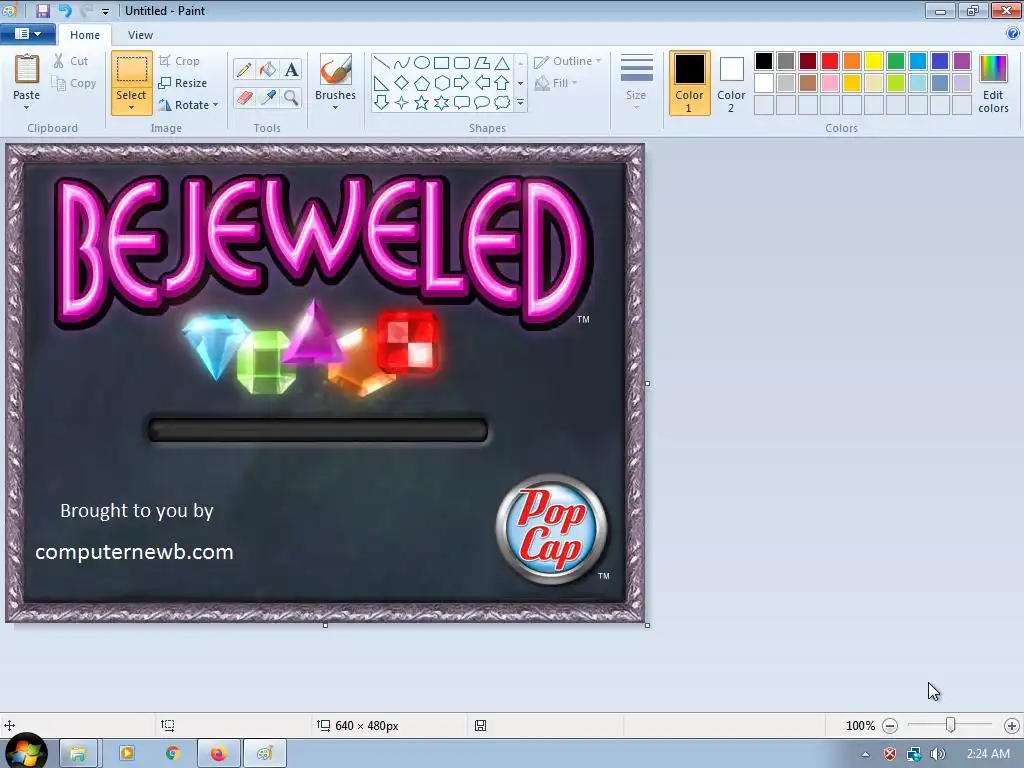Choose the yellow color swatch
The width and height of the screenshot is (1024, 768).
coord(874,61)
